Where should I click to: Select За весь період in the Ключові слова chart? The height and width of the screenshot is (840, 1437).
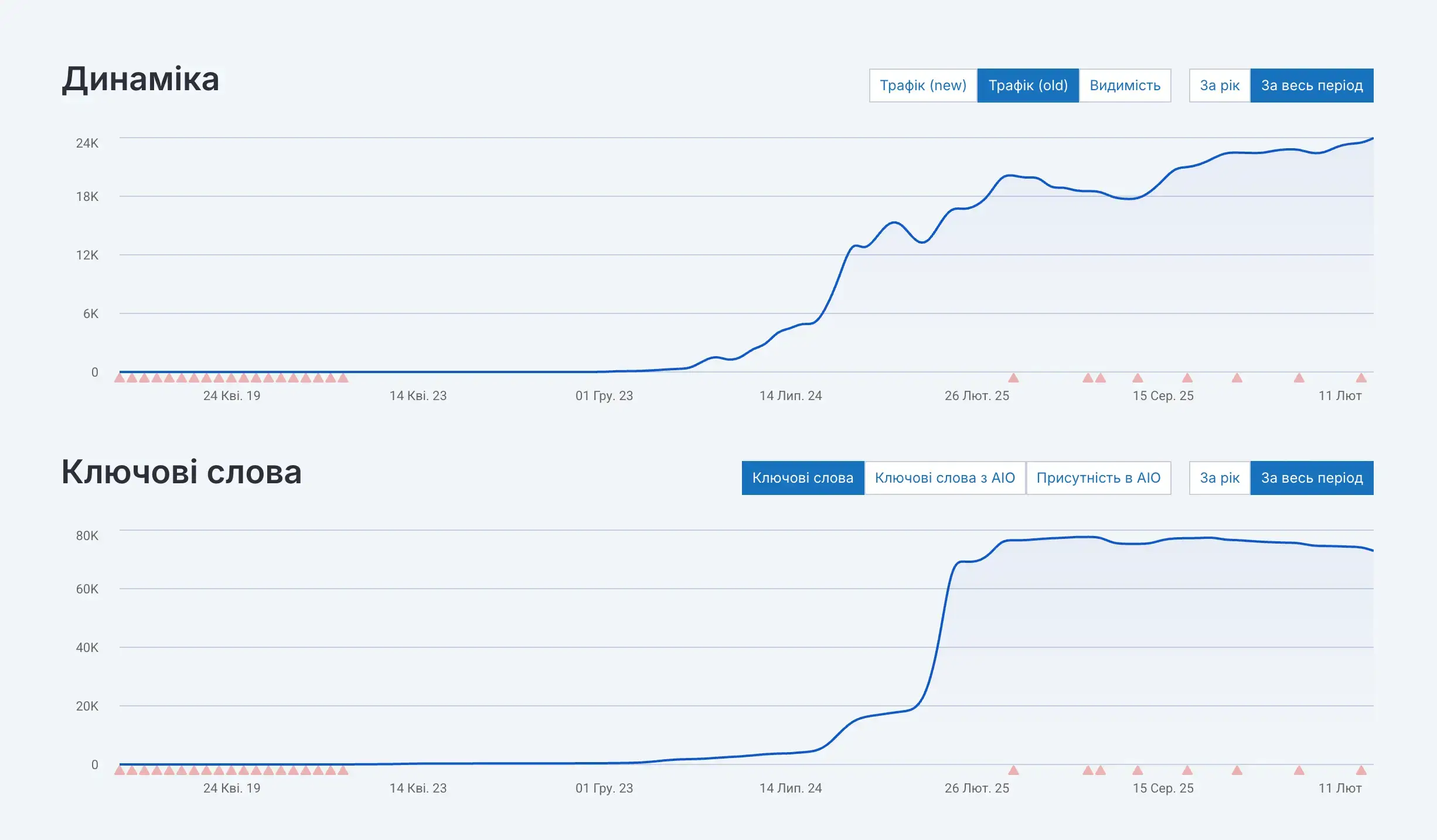(1312, 478)
